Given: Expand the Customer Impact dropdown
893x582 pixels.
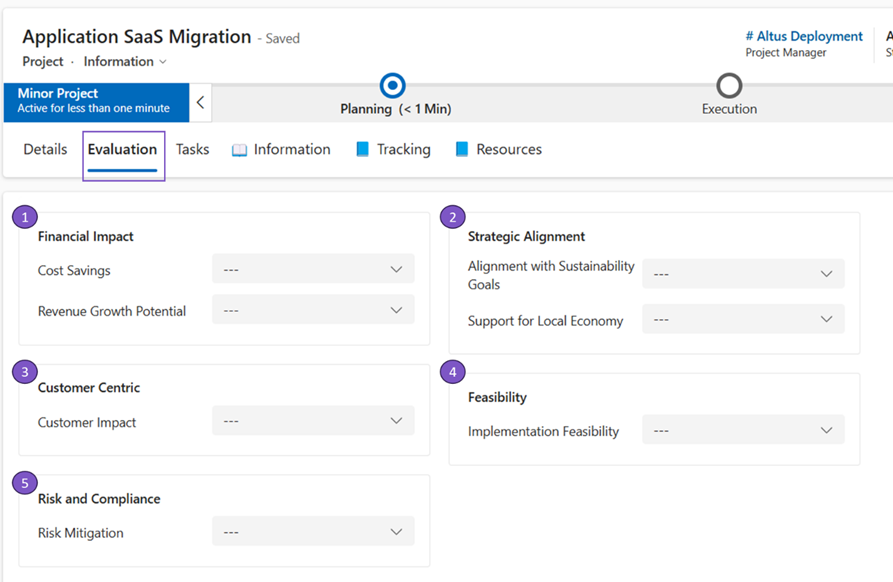Looking at the screenshot, I should [x=313, y=421].
